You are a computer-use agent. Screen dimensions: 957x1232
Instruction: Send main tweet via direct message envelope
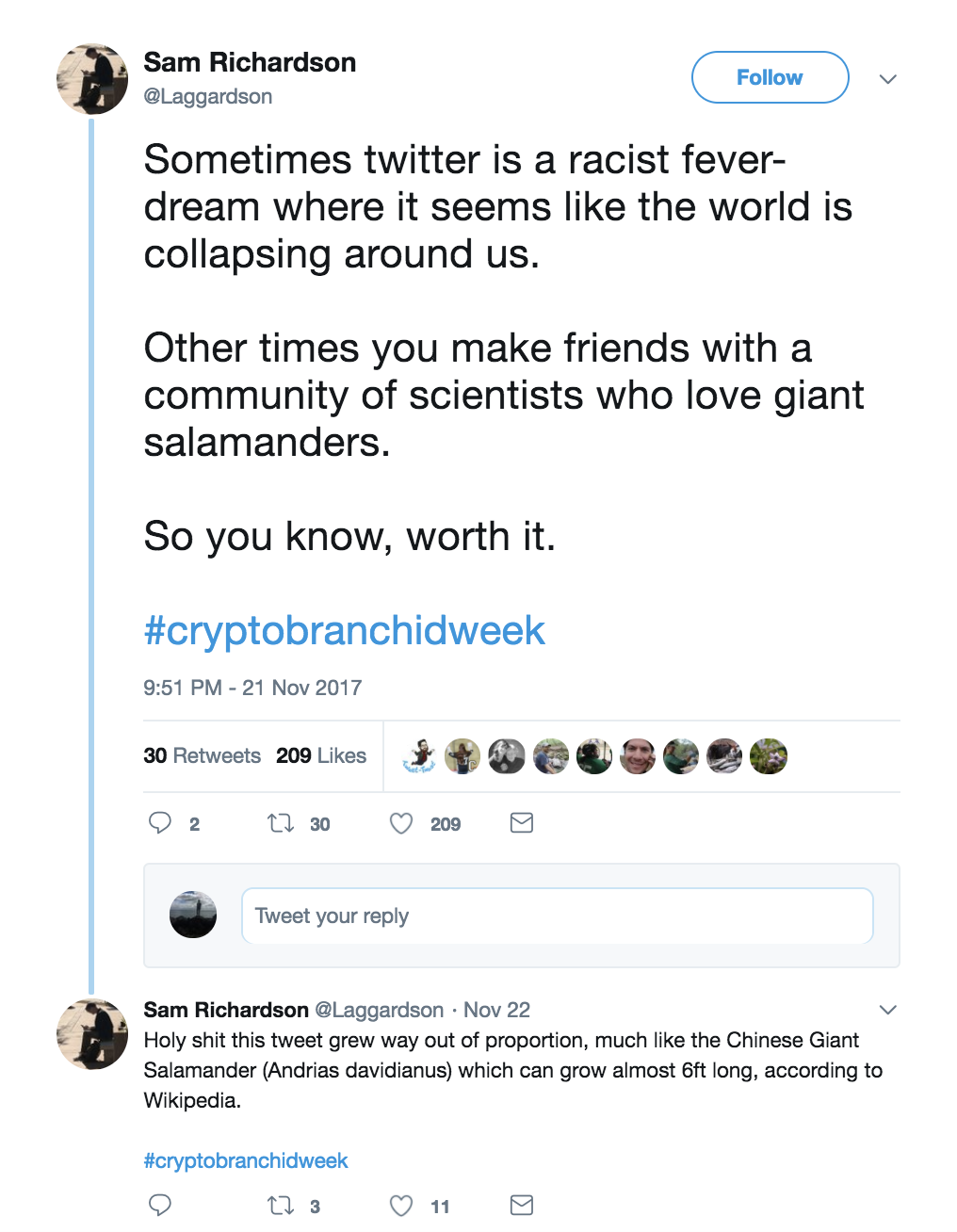522,823
